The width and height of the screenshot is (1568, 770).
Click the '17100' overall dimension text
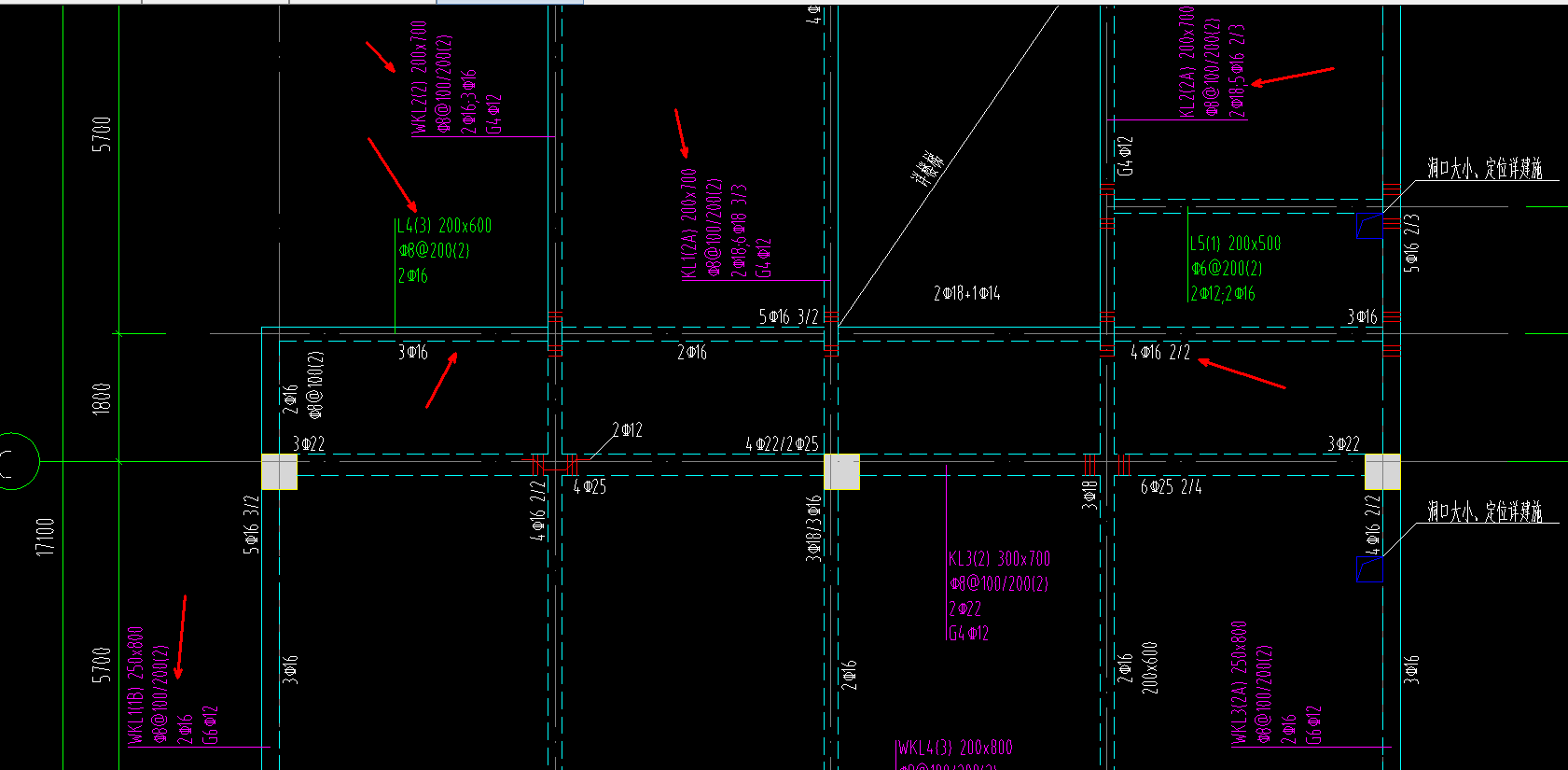pos(46,538)
